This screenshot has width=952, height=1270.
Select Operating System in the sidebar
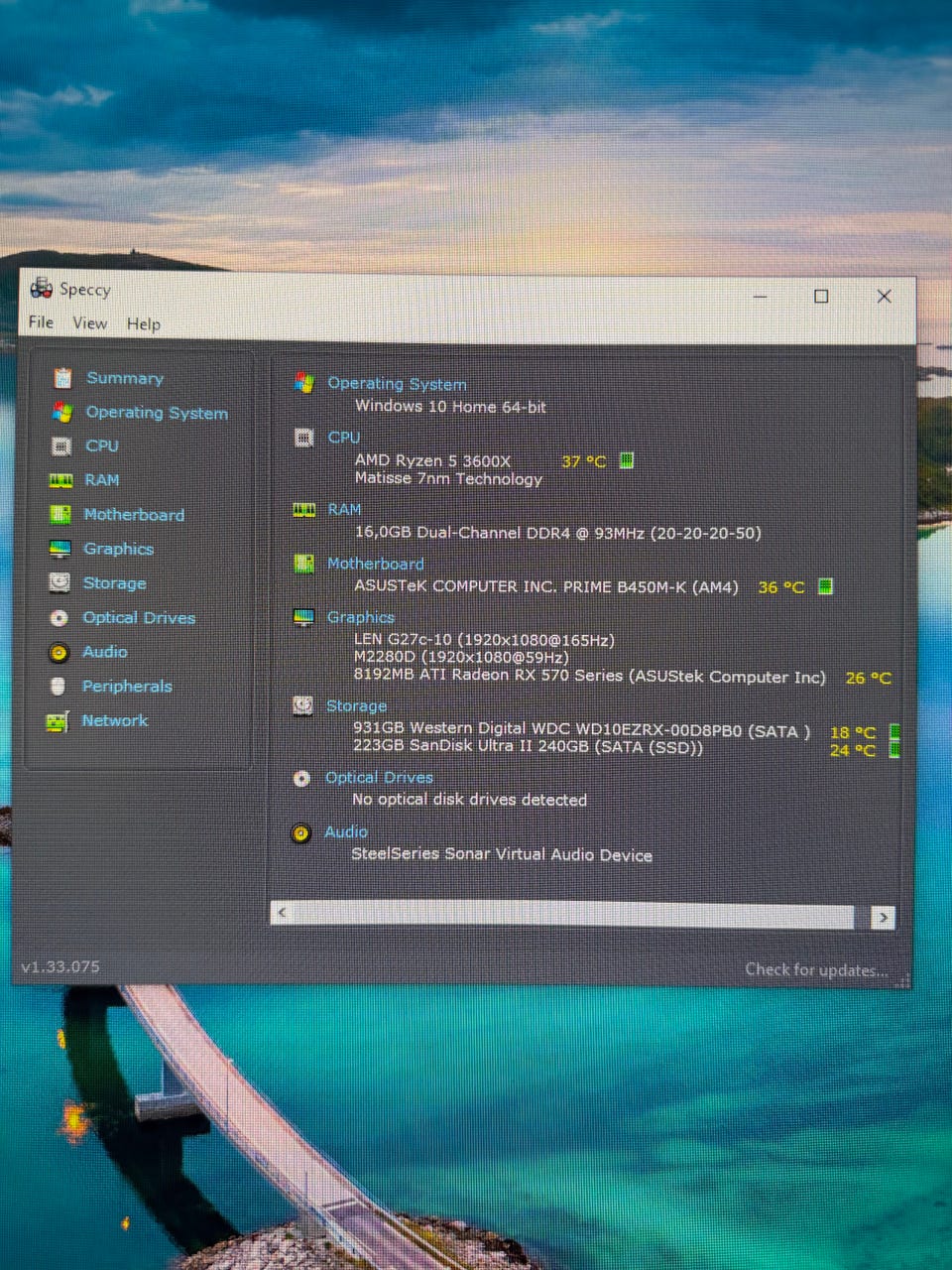pos(157,413)
